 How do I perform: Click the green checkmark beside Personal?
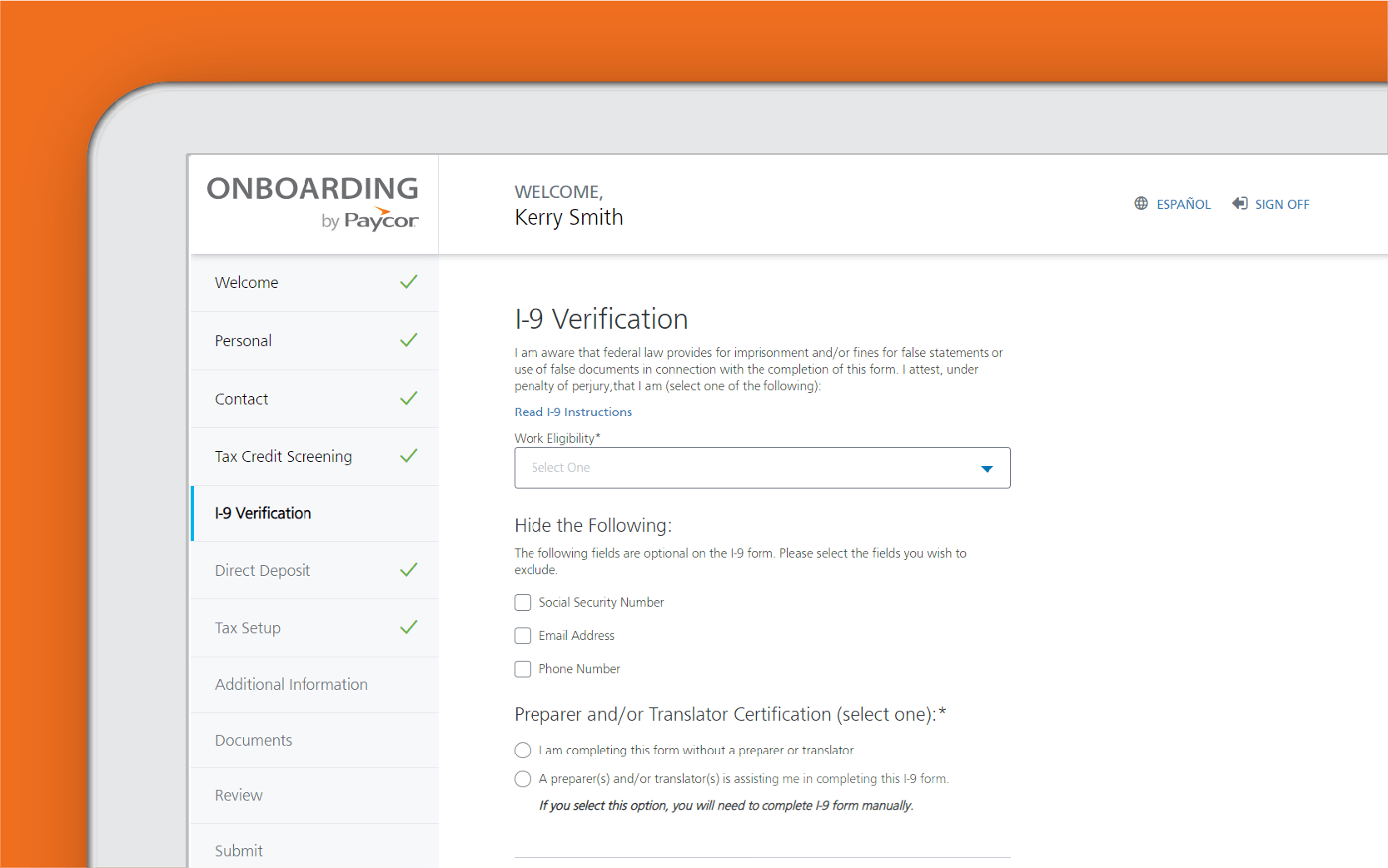click(409, 340)
